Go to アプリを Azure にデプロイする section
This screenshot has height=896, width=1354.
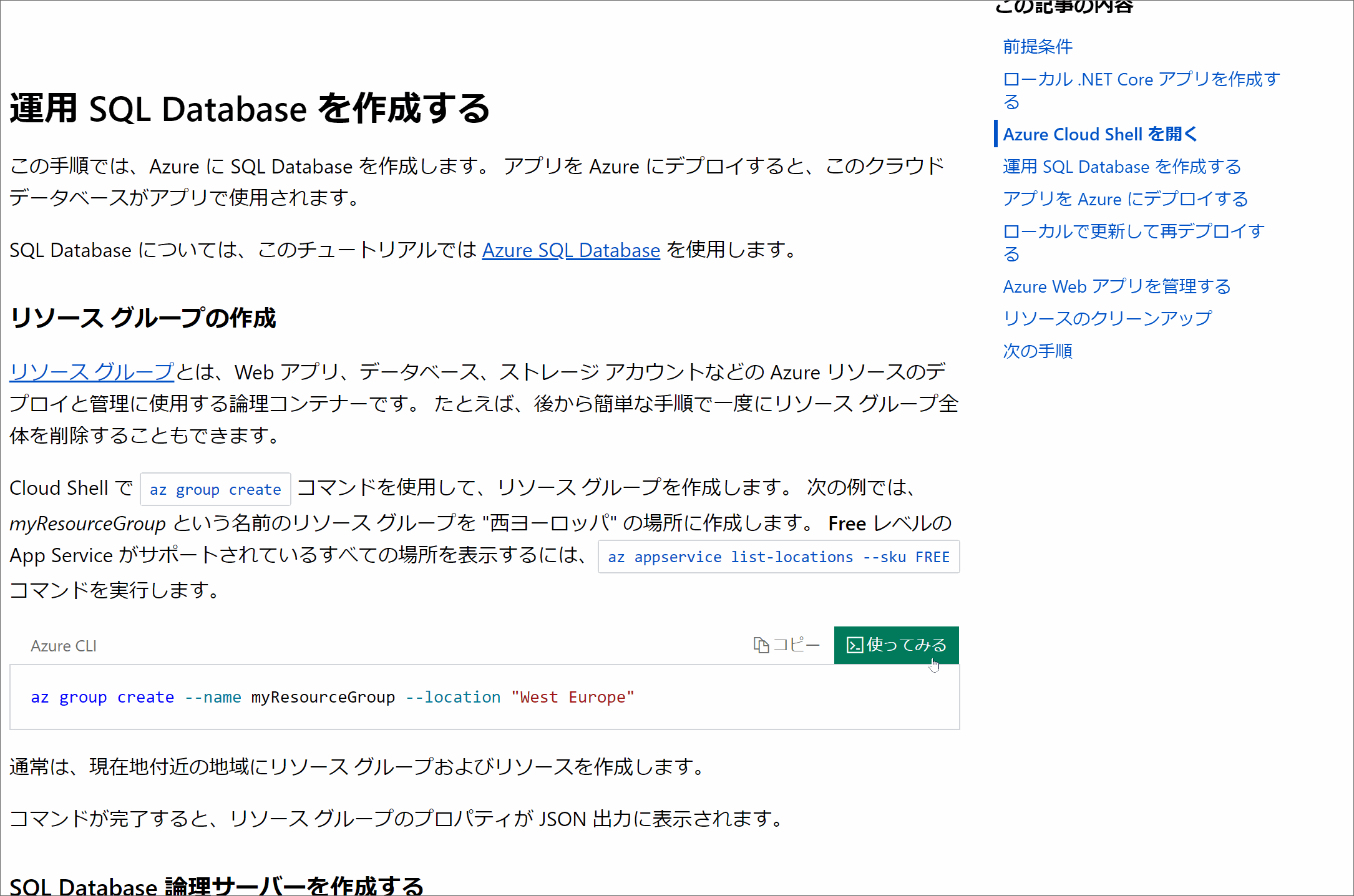[1125, 199]
